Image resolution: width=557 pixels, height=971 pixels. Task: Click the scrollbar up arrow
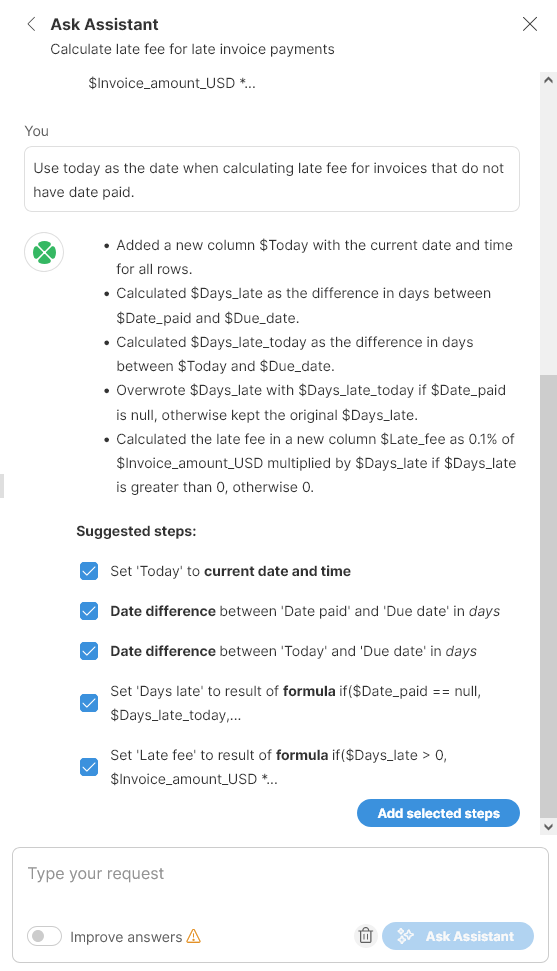click(548, 80)
